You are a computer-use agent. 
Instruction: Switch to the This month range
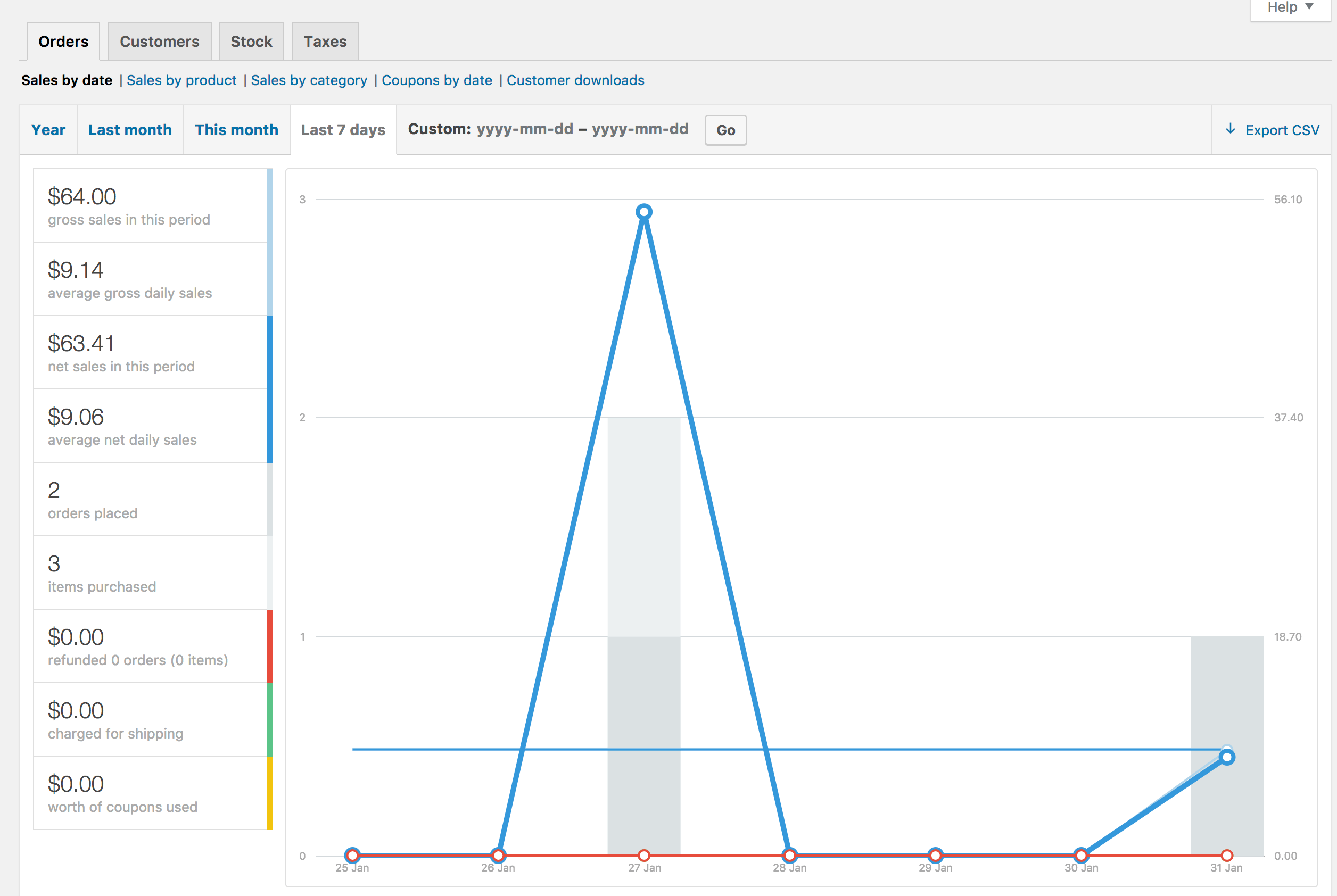[236, 130]
